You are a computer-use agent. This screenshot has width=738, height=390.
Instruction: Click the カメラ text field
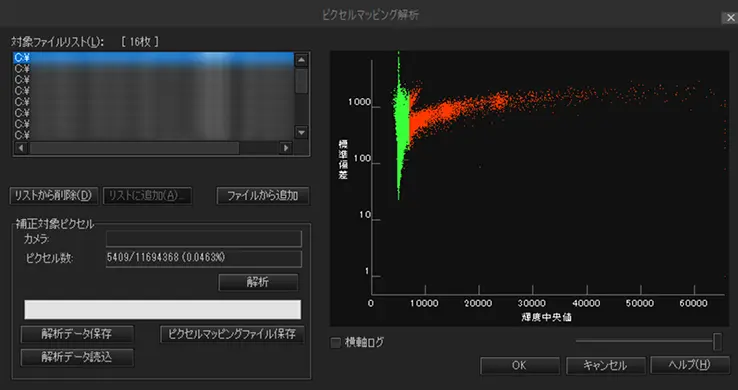(204, 239)
